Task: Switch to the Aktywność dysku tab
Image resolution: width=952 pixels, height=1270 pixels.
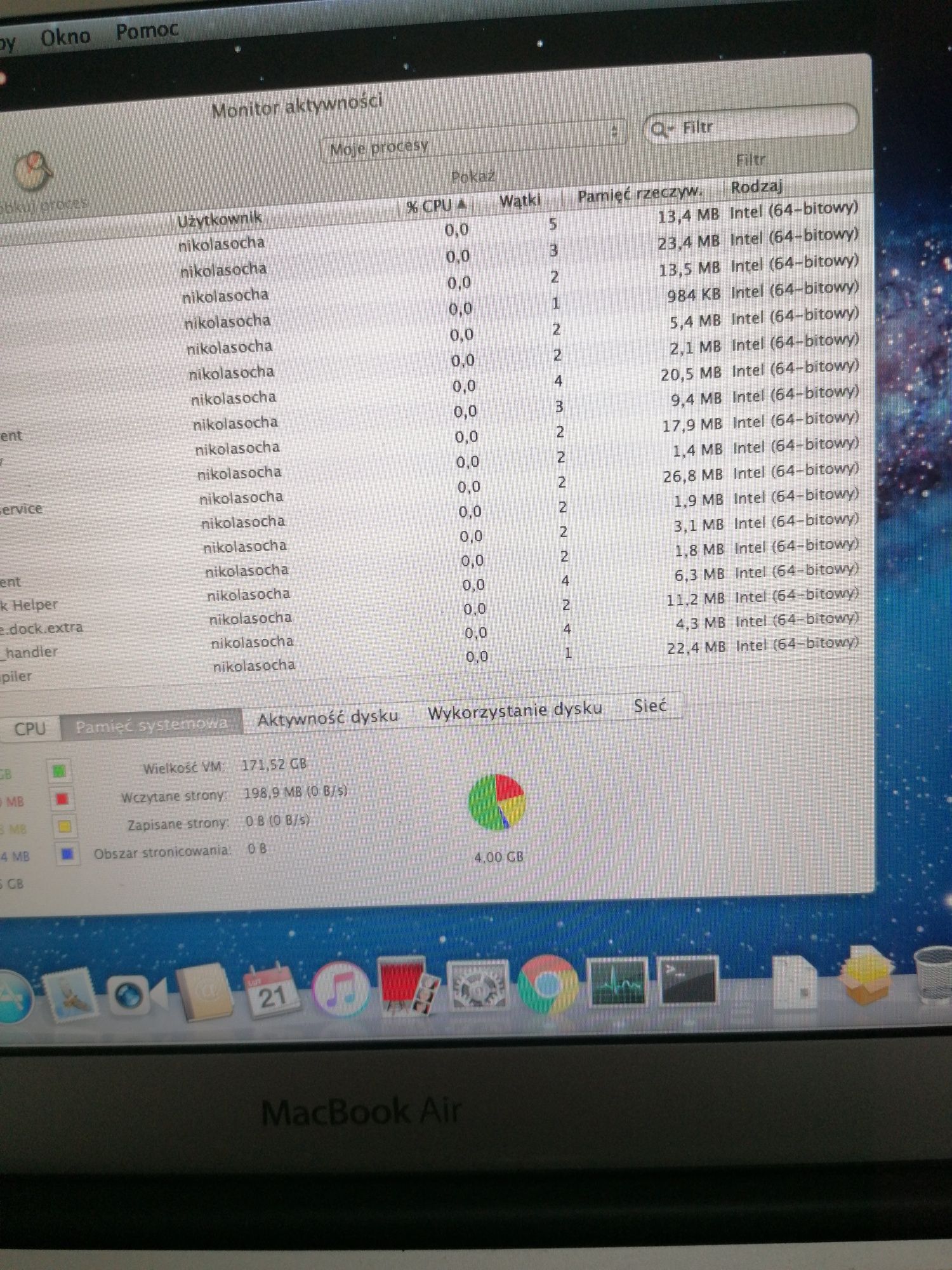Action: [x=327, y=717]
